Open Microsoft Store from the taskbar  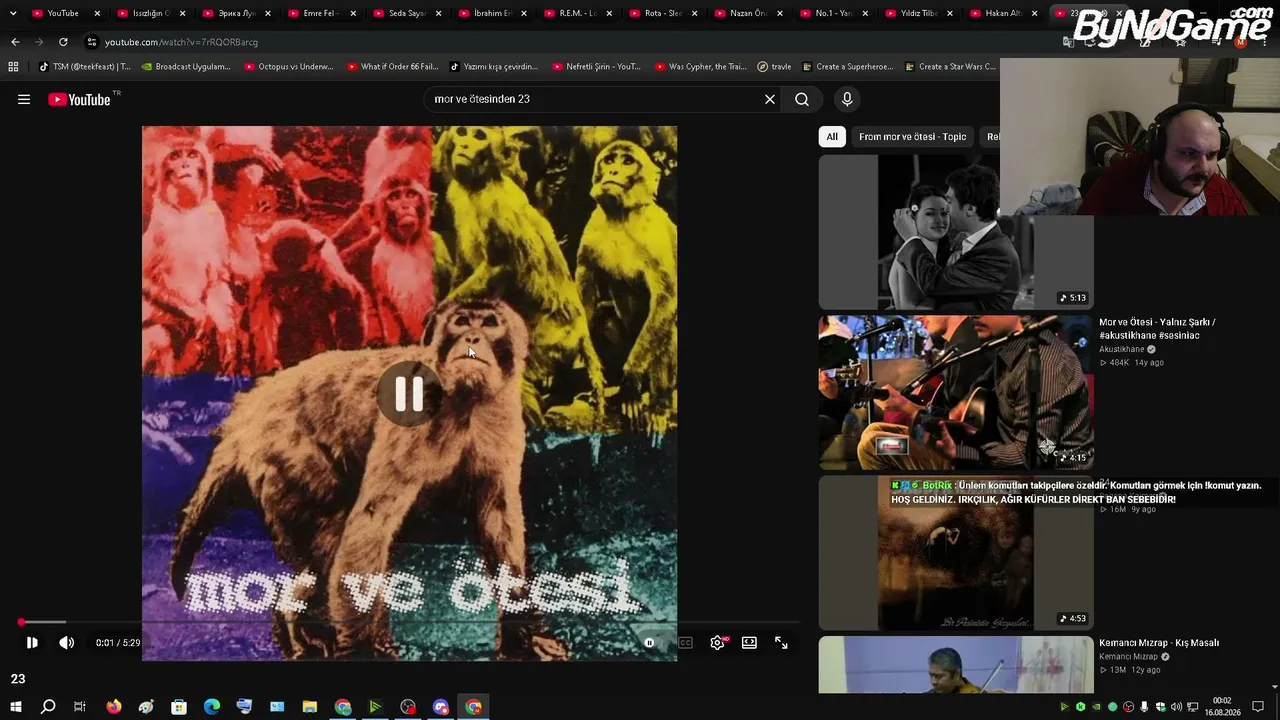[179, 707]
